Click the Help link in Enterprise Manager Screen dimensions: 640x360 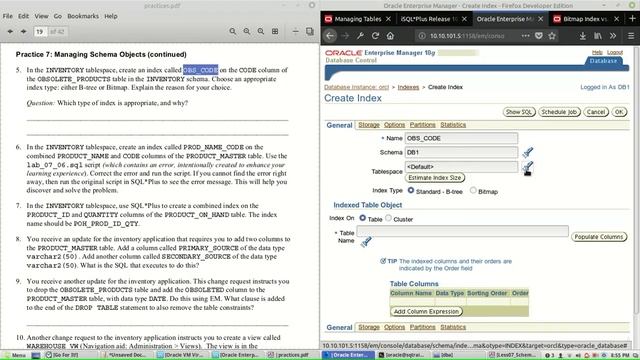[597, 52]
